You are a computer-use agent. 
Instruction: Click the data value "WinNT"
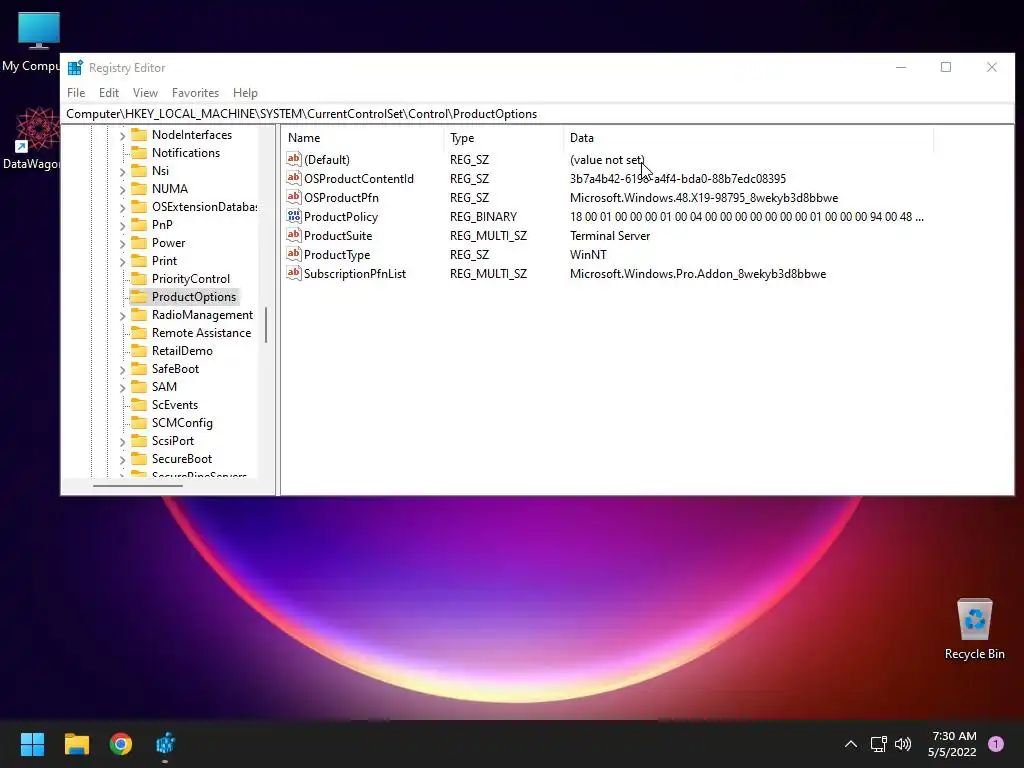[588, 255]
